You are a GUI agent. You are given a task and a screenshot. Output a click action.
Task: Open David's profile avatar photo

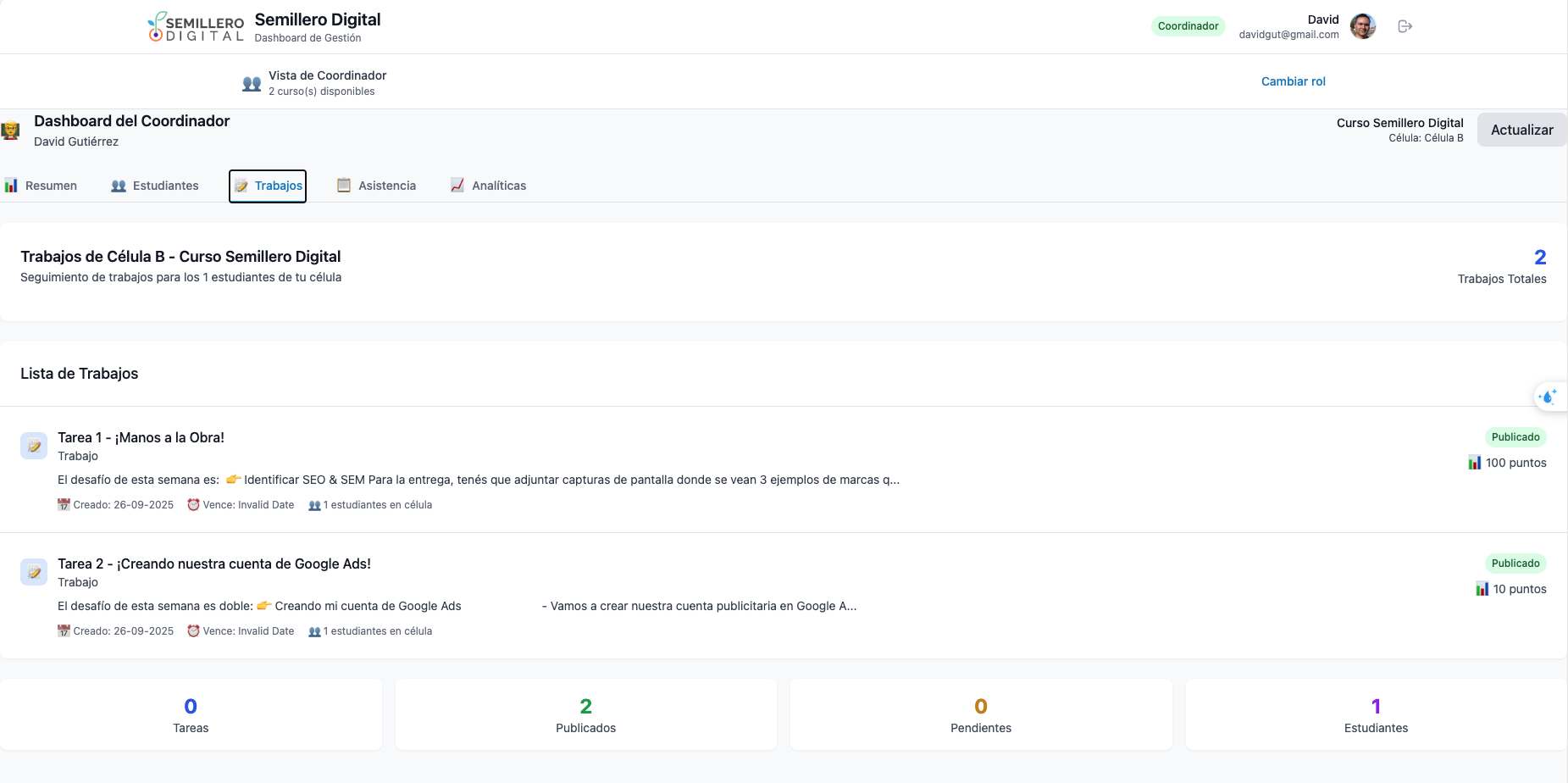[1363, 26]
